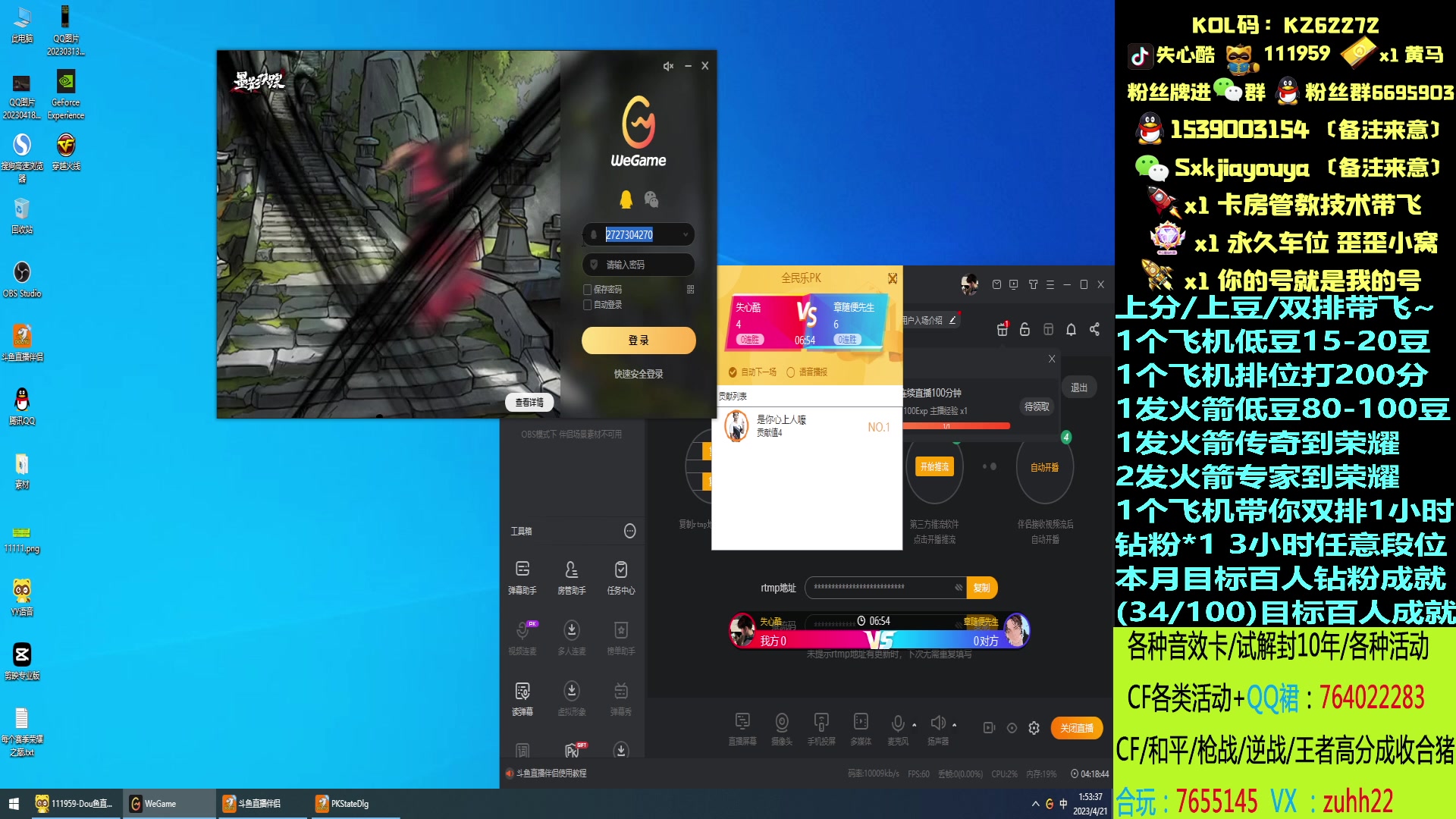Close the 连续直播100分钟 task popup

(x=1052, y=359)
